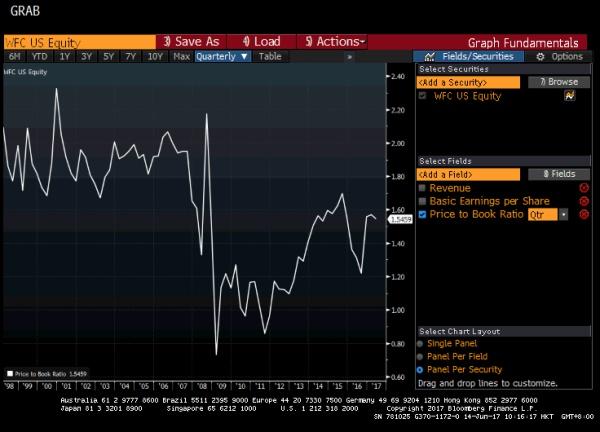Click the 1.5459 last value label on axis

pos(401,220)
